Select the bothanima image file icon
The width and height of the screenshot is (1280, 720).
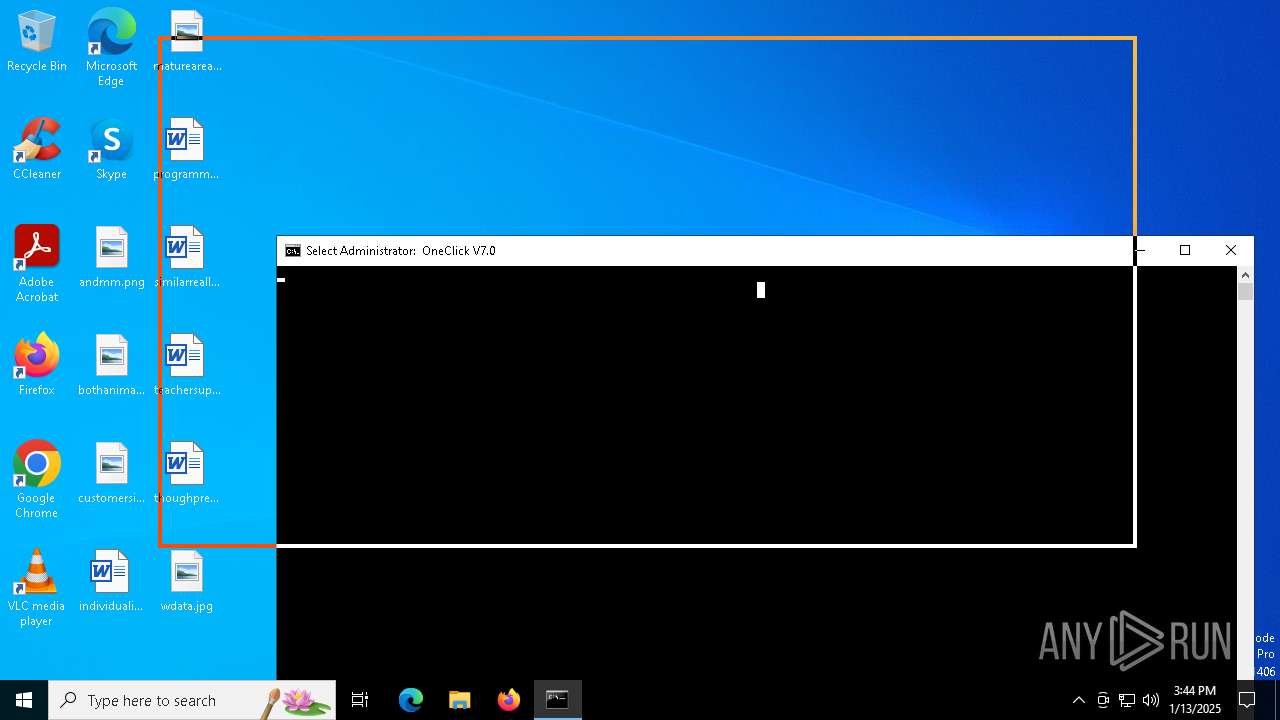[x=111, y=365]
